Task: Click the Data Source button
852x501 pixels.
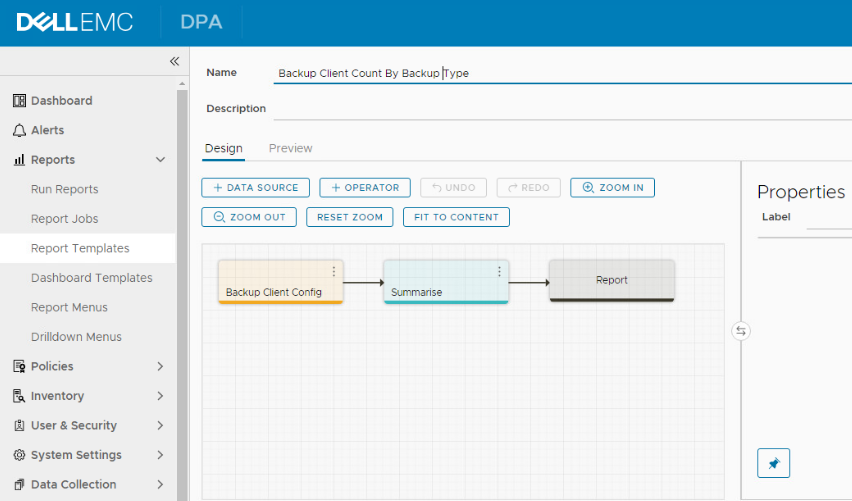Action: 255,187
